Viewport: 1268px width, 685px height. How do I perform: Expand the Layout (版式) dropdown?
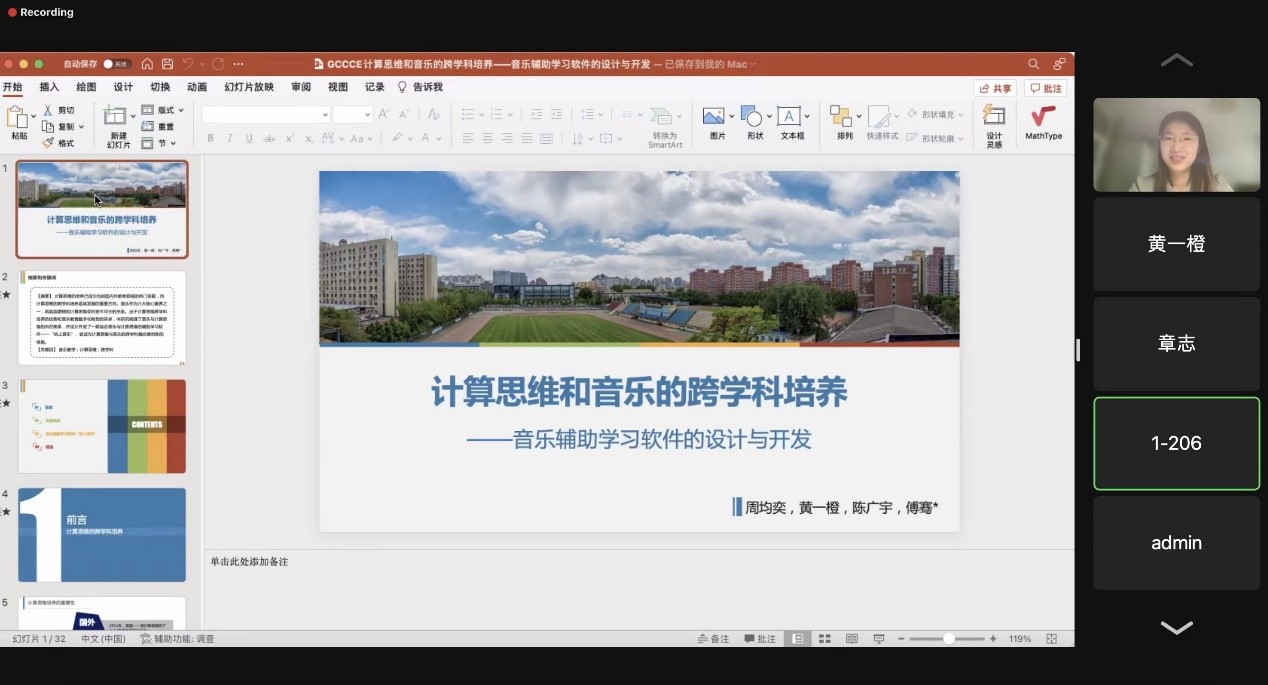[181, 110]
